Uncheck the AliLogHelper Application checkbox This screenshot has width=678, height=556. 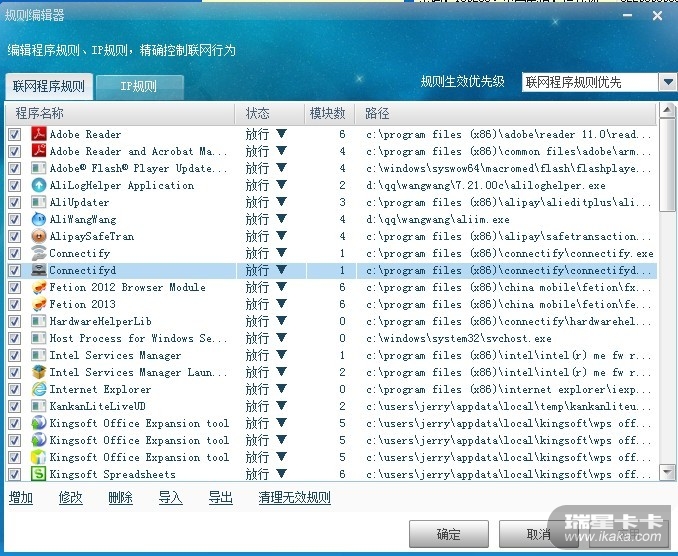[14, 185]
